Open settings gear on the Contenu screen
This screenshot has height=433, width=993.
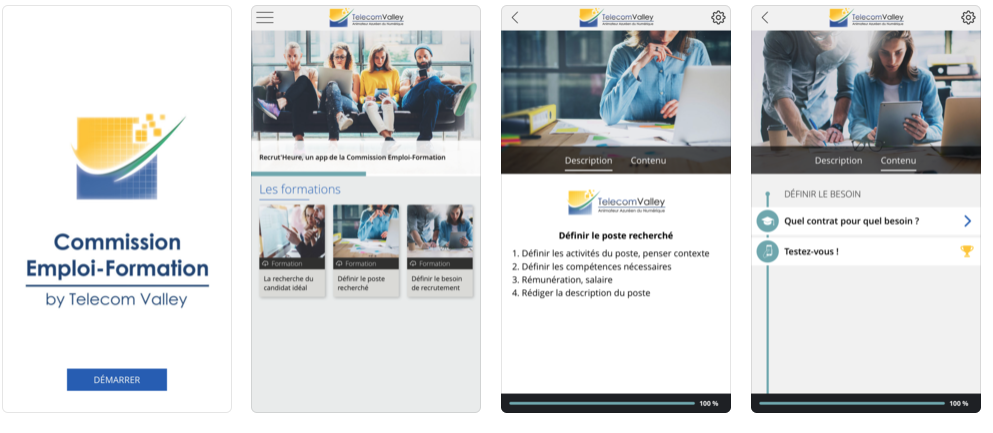[x=968, y=18]
